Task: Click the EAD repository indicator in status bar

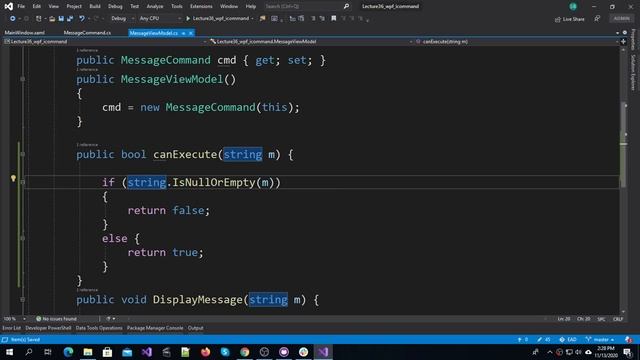Action: tap(568, 340)
